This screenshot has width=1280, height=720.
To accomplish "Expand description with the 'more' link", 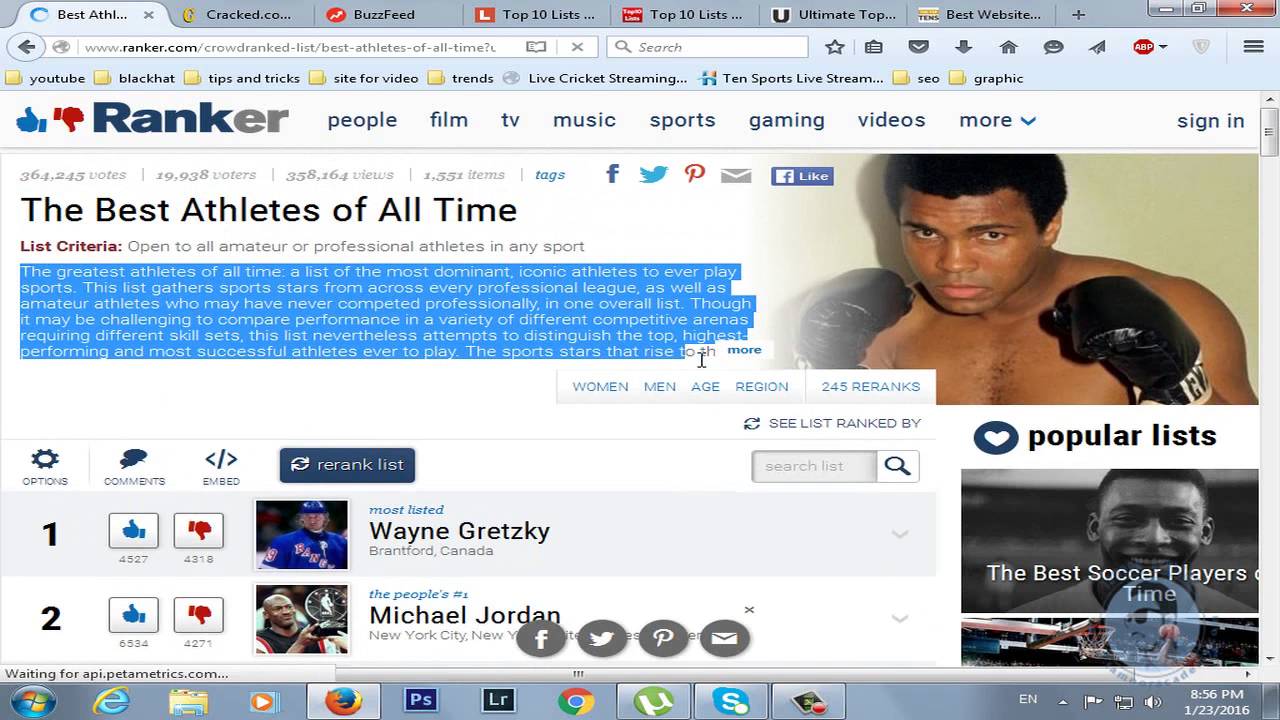I will (744, 350).
